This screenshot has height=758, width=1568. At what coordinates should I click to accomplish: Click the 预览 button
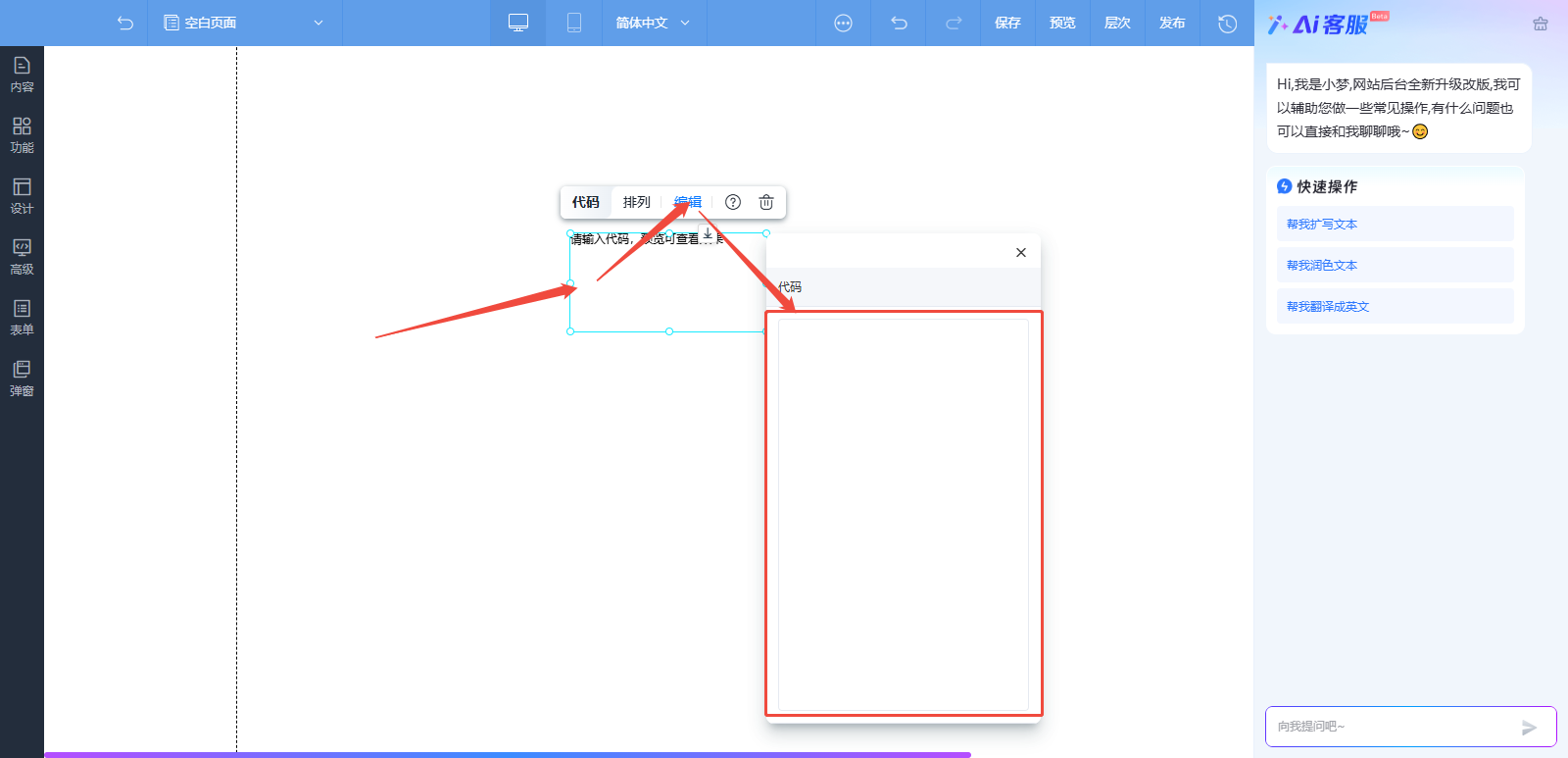[1062, 23]
